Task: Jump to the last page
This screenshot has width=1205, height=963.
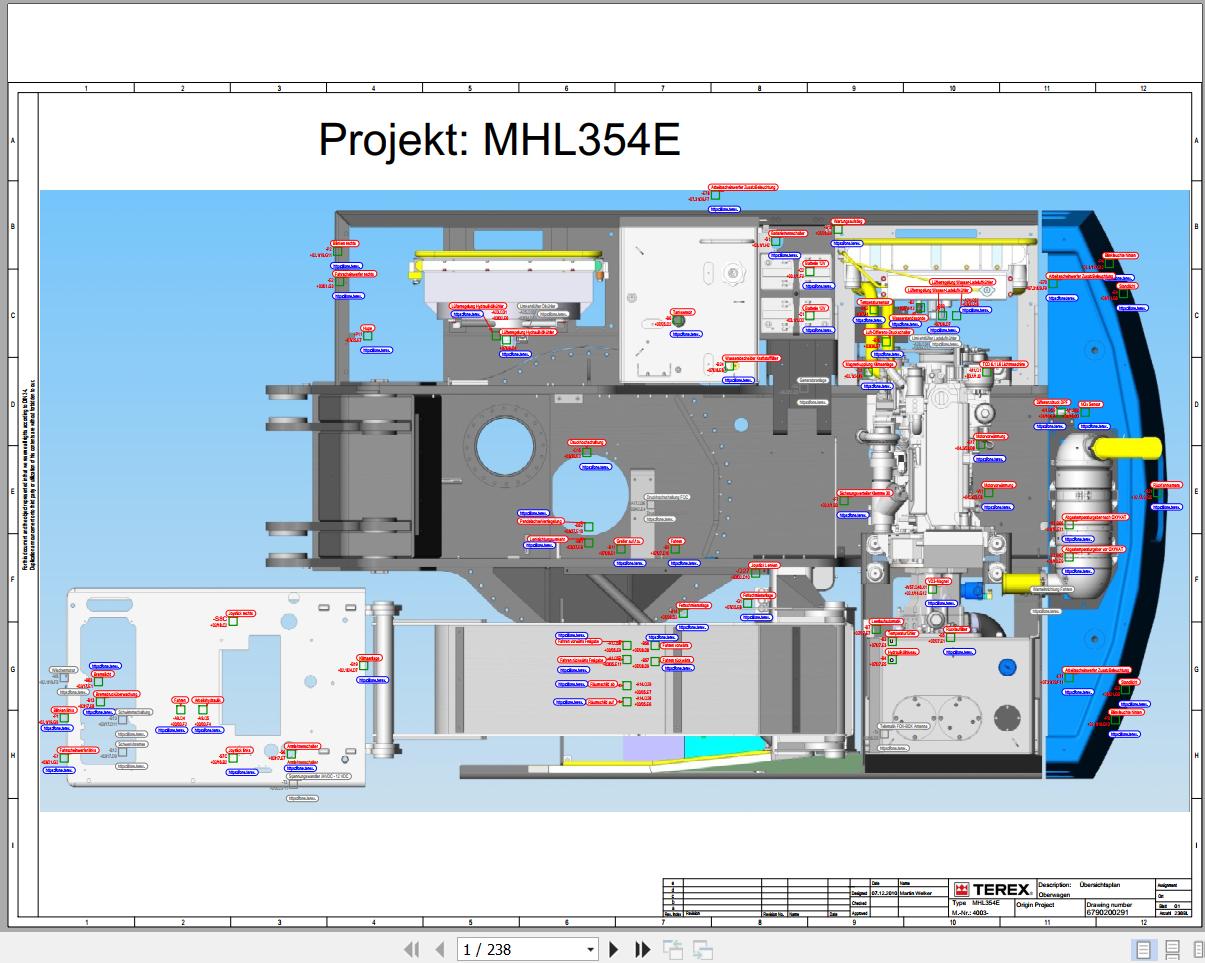Action: coord(643,949)
